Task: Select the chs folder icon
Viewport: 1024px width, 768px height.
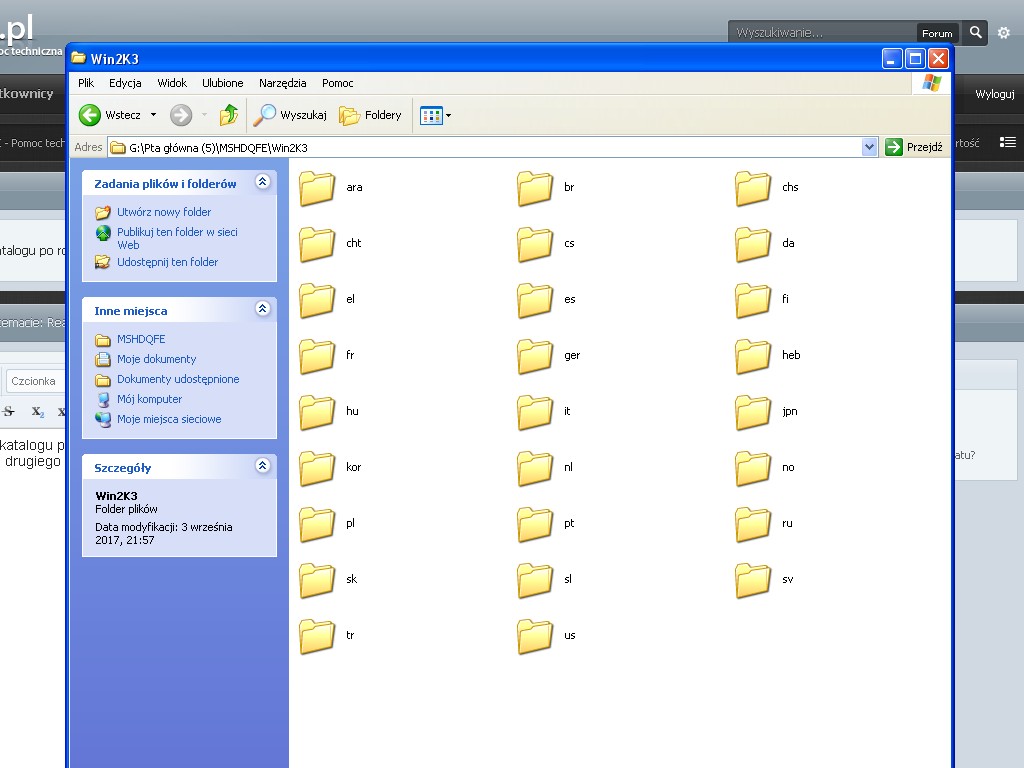Action: [753, 188]
